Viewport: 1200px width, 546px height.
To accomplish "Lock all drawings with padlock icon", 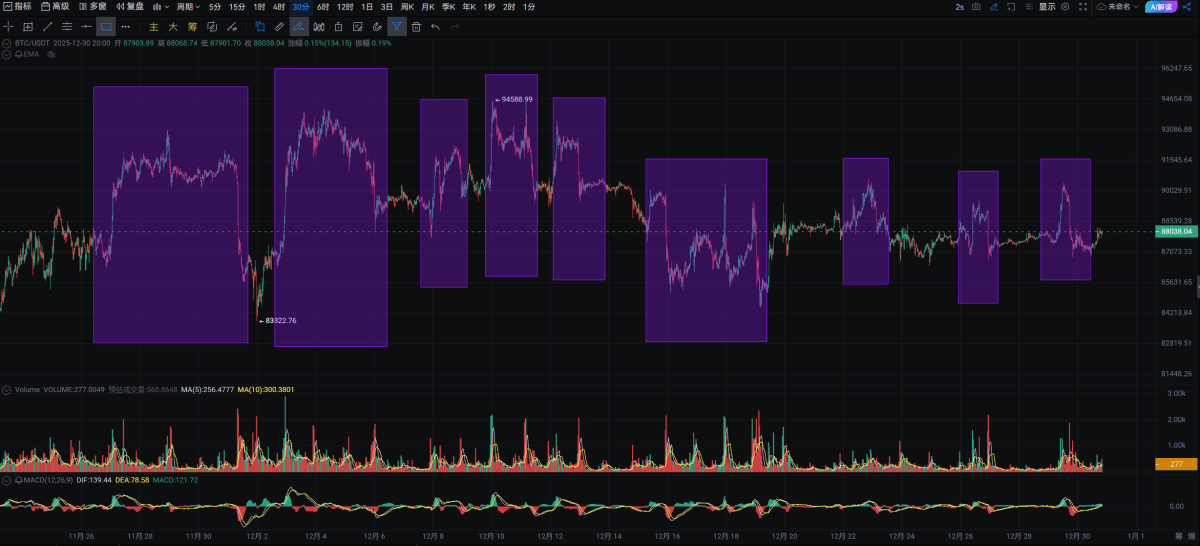I will click(x=338, y=27).
